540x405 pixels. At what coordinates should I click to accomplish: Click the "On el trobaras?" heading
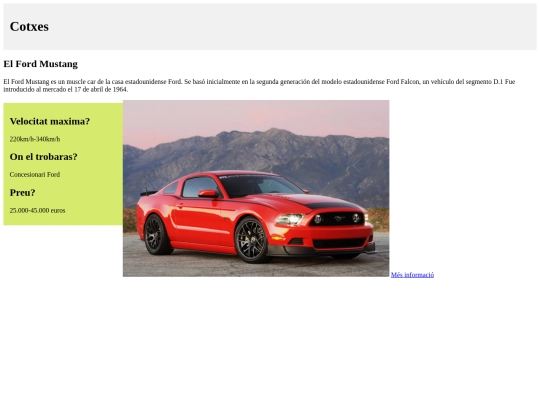tap(43, 157)
